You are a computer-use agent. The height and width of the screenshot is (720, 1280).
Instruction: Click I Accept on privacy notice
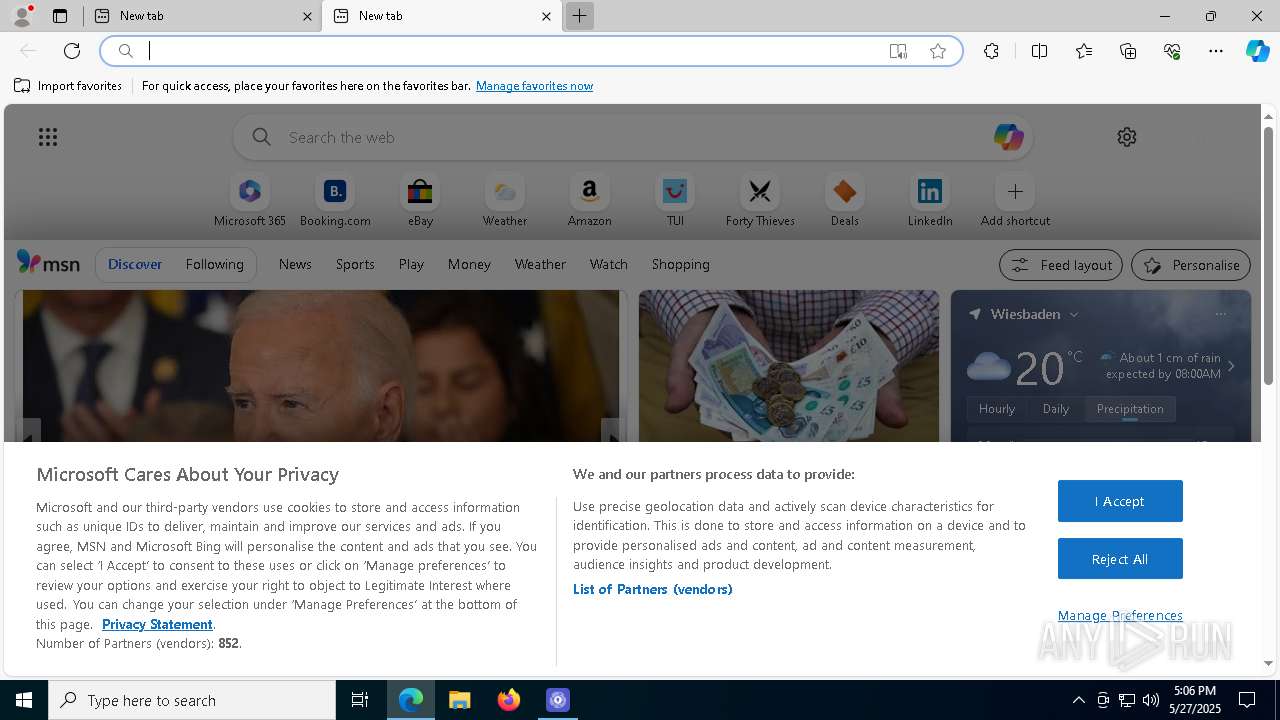[x=1120, y=501]
